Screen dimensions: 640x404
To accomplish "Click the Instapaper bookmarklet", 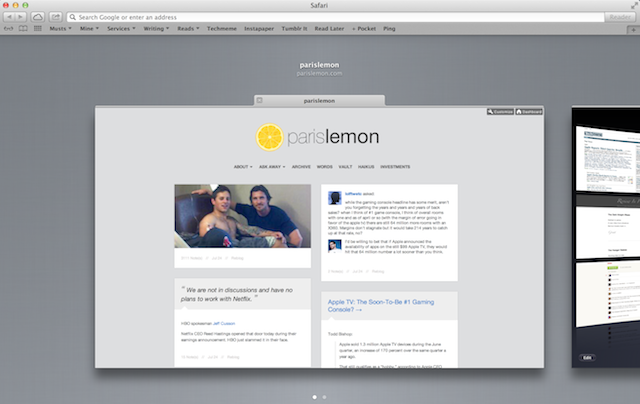I will click(259, 29).
